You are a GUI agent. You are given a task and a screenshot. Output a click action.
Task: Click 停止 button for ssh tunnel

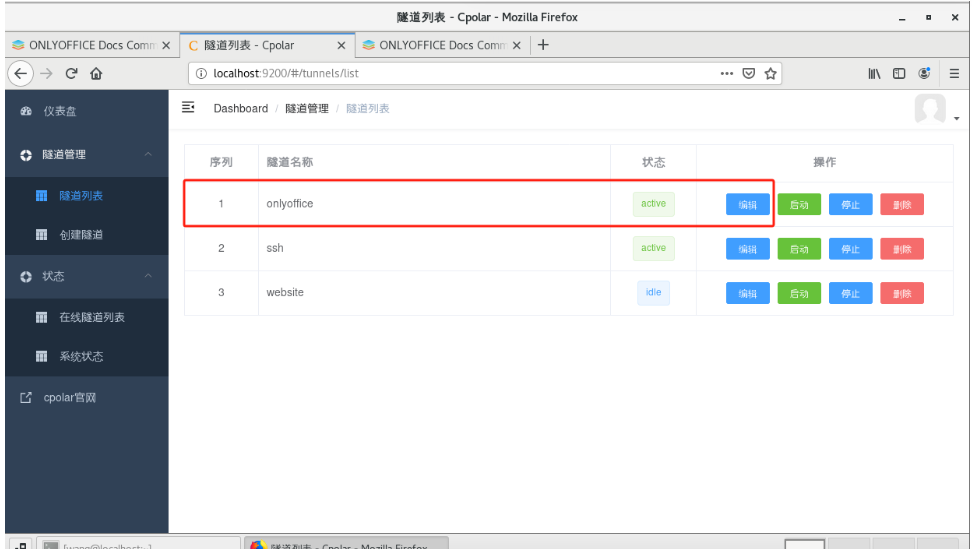click(x=850, y=249)
